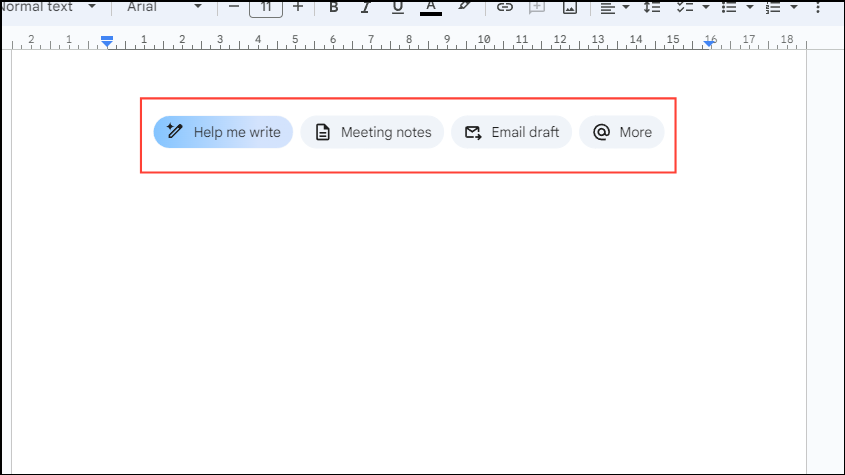Choose the Email draft chip
The height and width of the screenshot is (475, 845).
click(511, 132)
